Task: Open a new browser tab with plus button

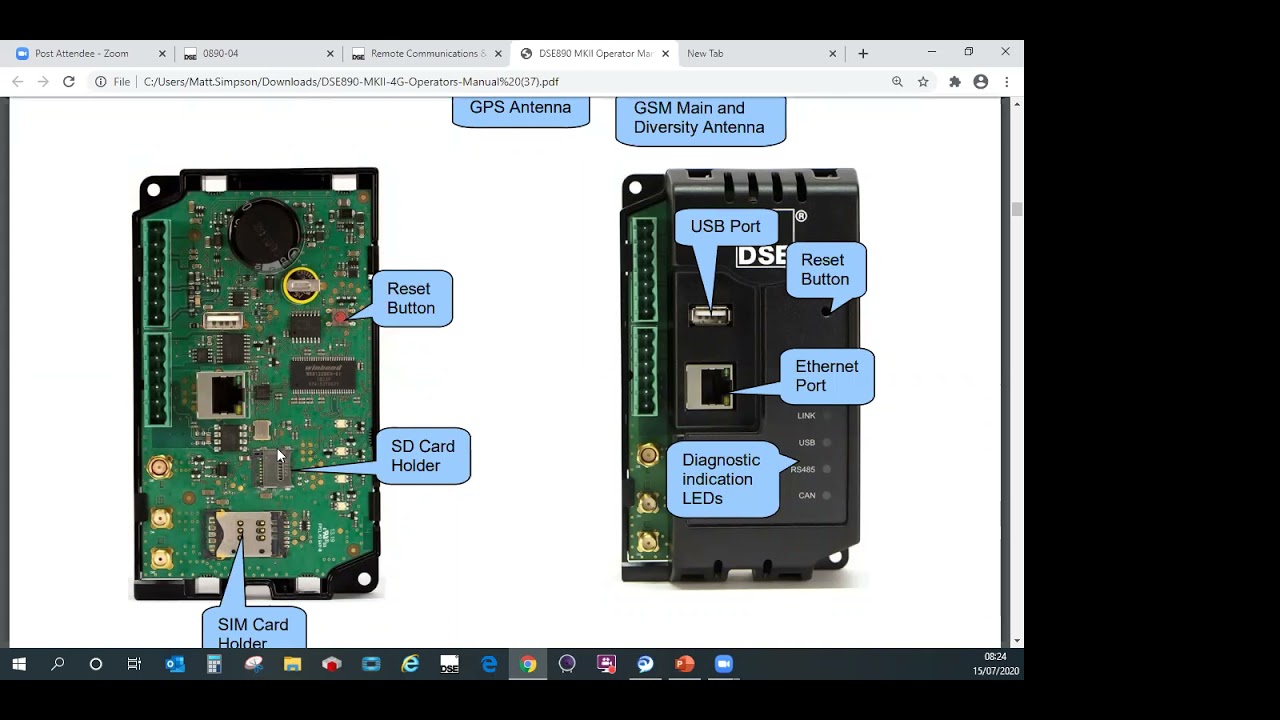Action: click(x=863, y=54)
